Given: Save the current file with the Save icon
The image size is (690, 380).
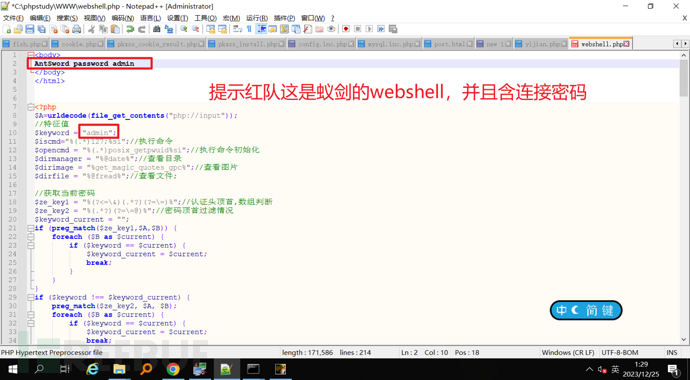Looking at the screenshot, I should coord(29,29).
